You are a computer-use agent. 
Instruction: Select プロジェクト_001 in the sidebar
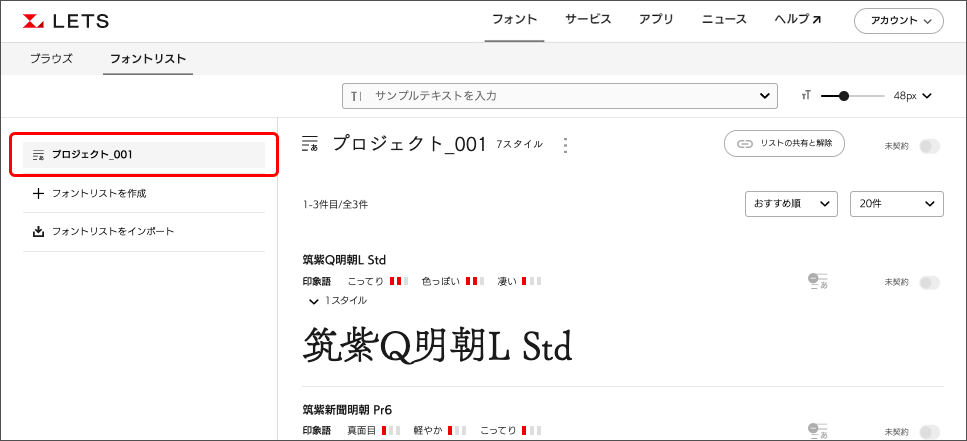(x=144, y=155)
